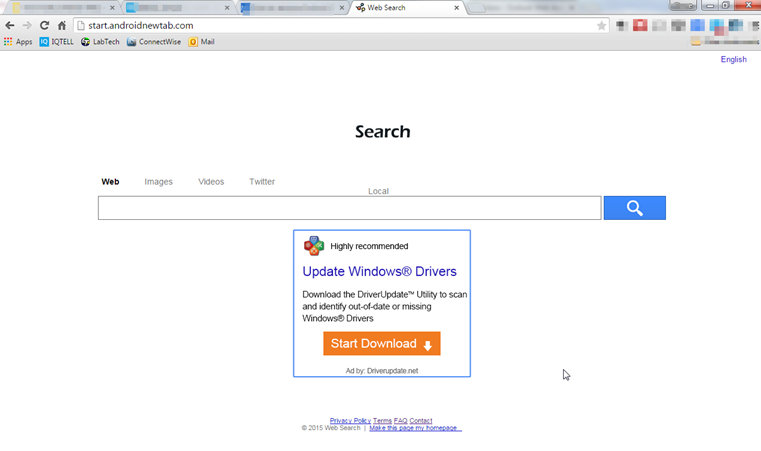Open the Apps bookmarks shortcut
This screenshot has height=451, width=761.
(18, 42)
